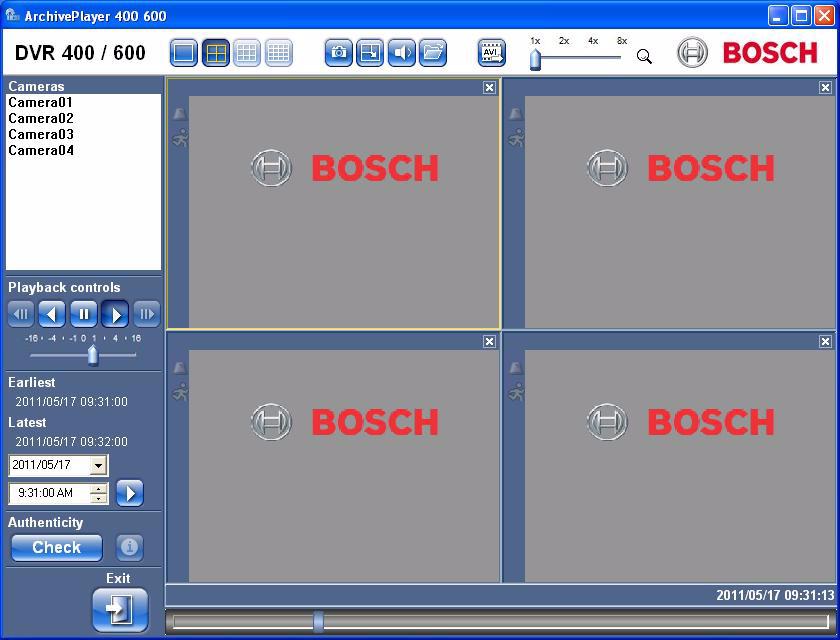The width and height of the screenshot is (840, 640).
Task: Click the 9:31:00 AM time field
Action: (x=48, y=493)
